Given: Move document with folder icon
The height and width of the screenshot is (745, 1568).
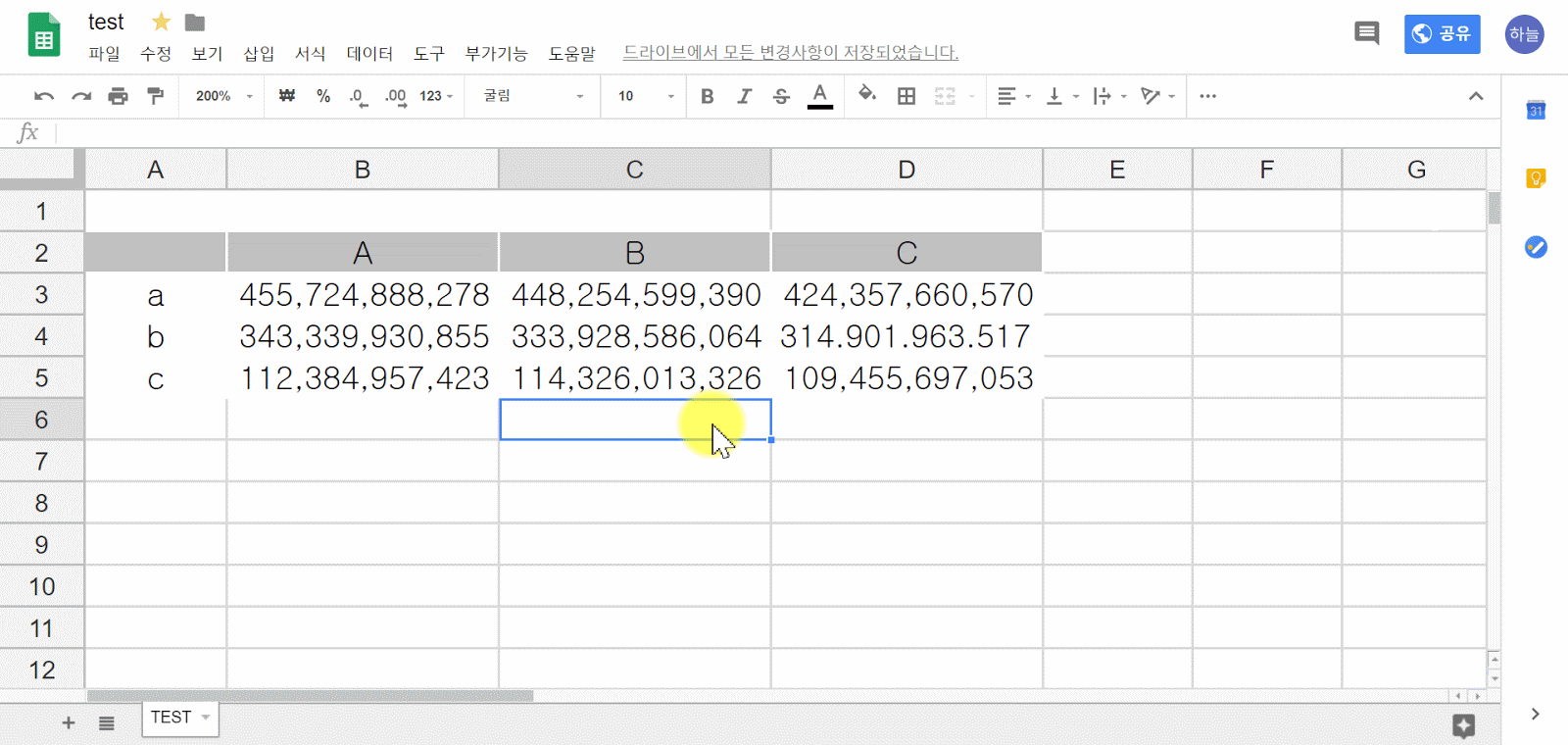Looking at the screenshot, I should (195, 22).
